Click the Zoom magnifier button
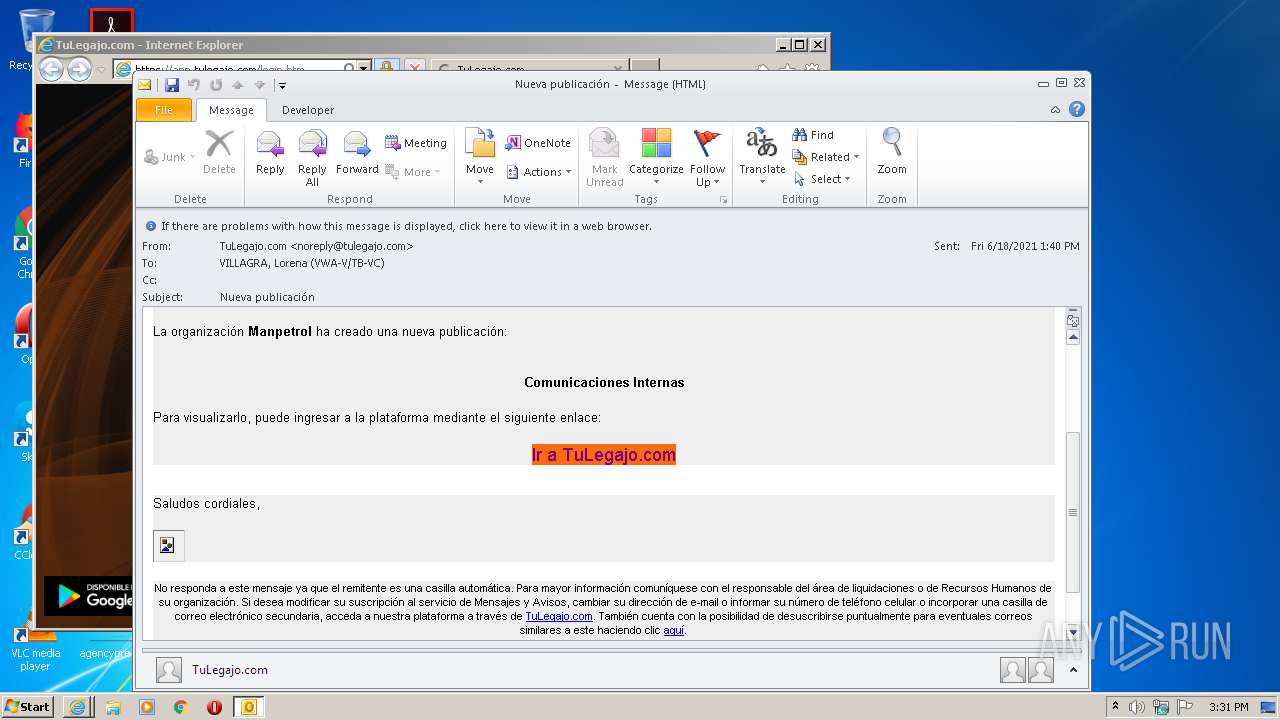 pyautogui.click(x=892, y=153)
